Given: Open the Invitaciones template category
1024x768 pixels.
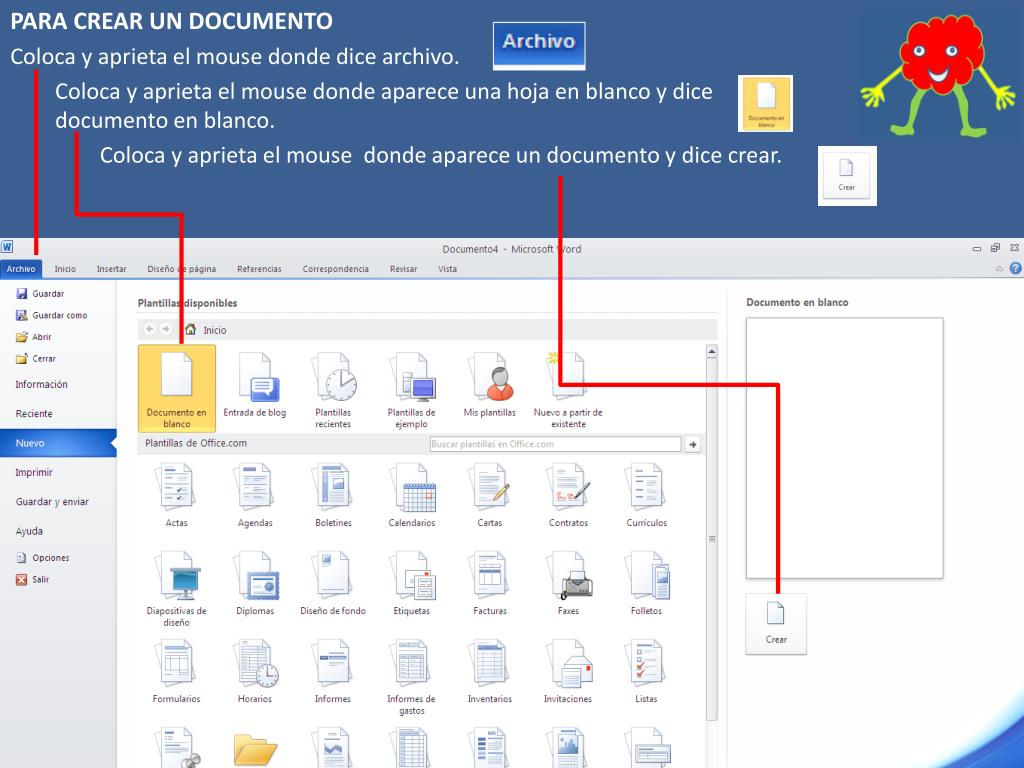Looking at the screenshot, I should pyautogui.click(x=568, y=671).
